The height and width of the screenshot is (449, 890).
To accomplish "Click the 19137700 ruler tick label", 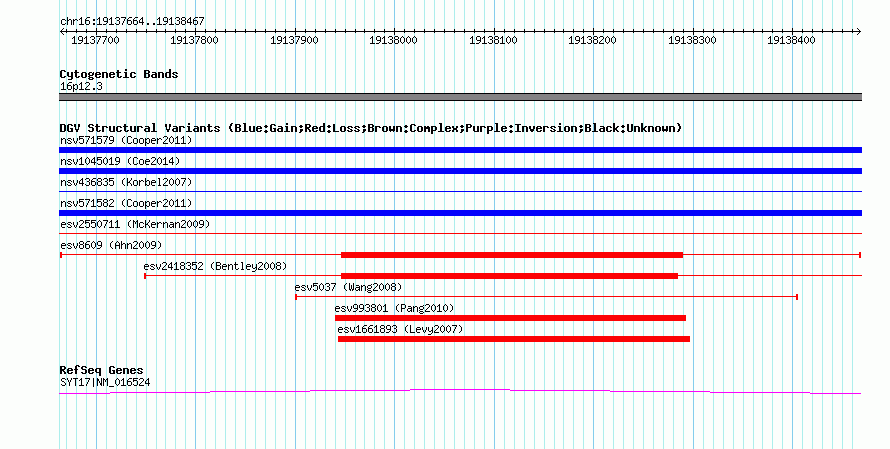I will pos(95,40).
